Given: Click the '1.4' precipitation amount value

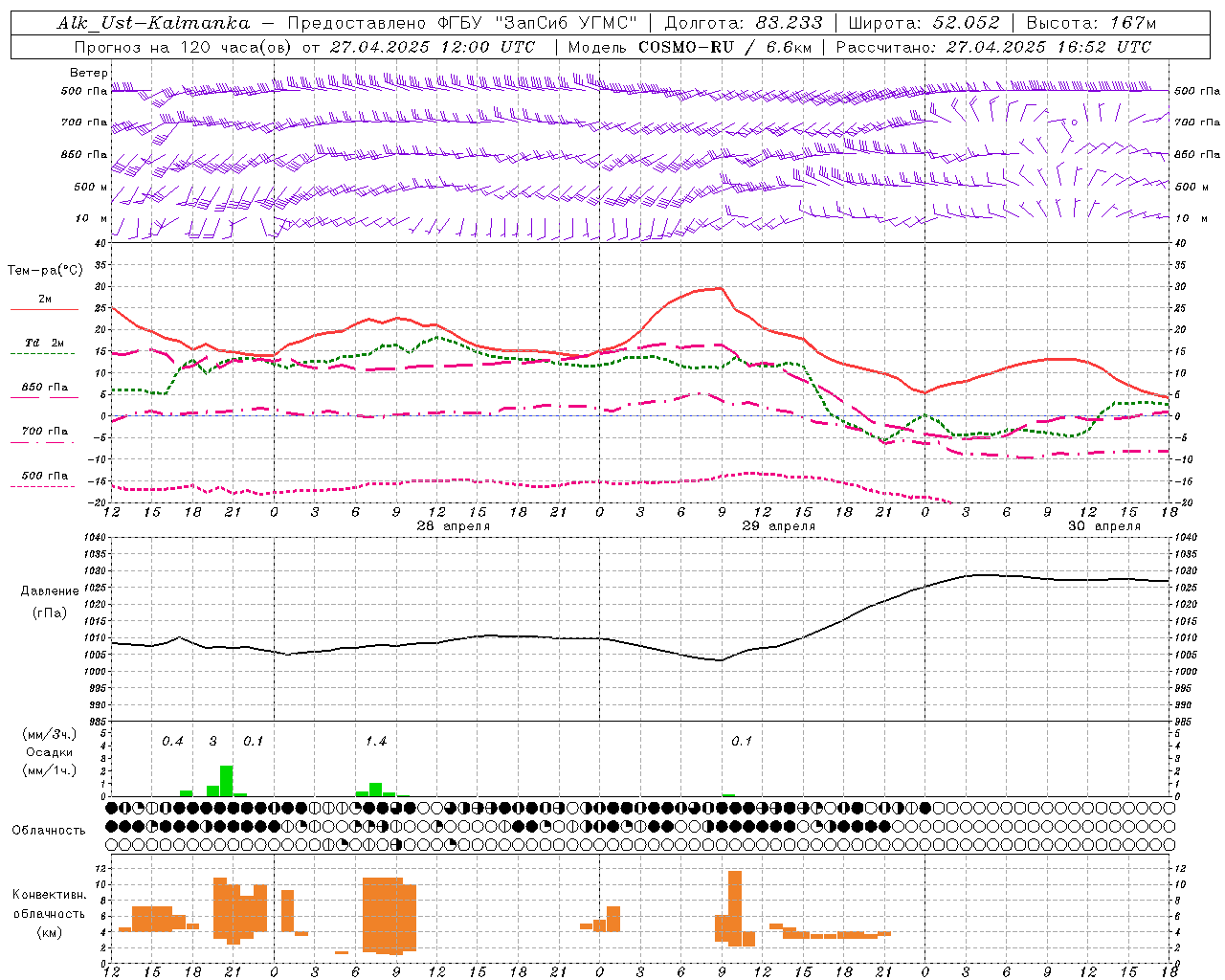Looking at the screenshot, I should click(376, 741).
